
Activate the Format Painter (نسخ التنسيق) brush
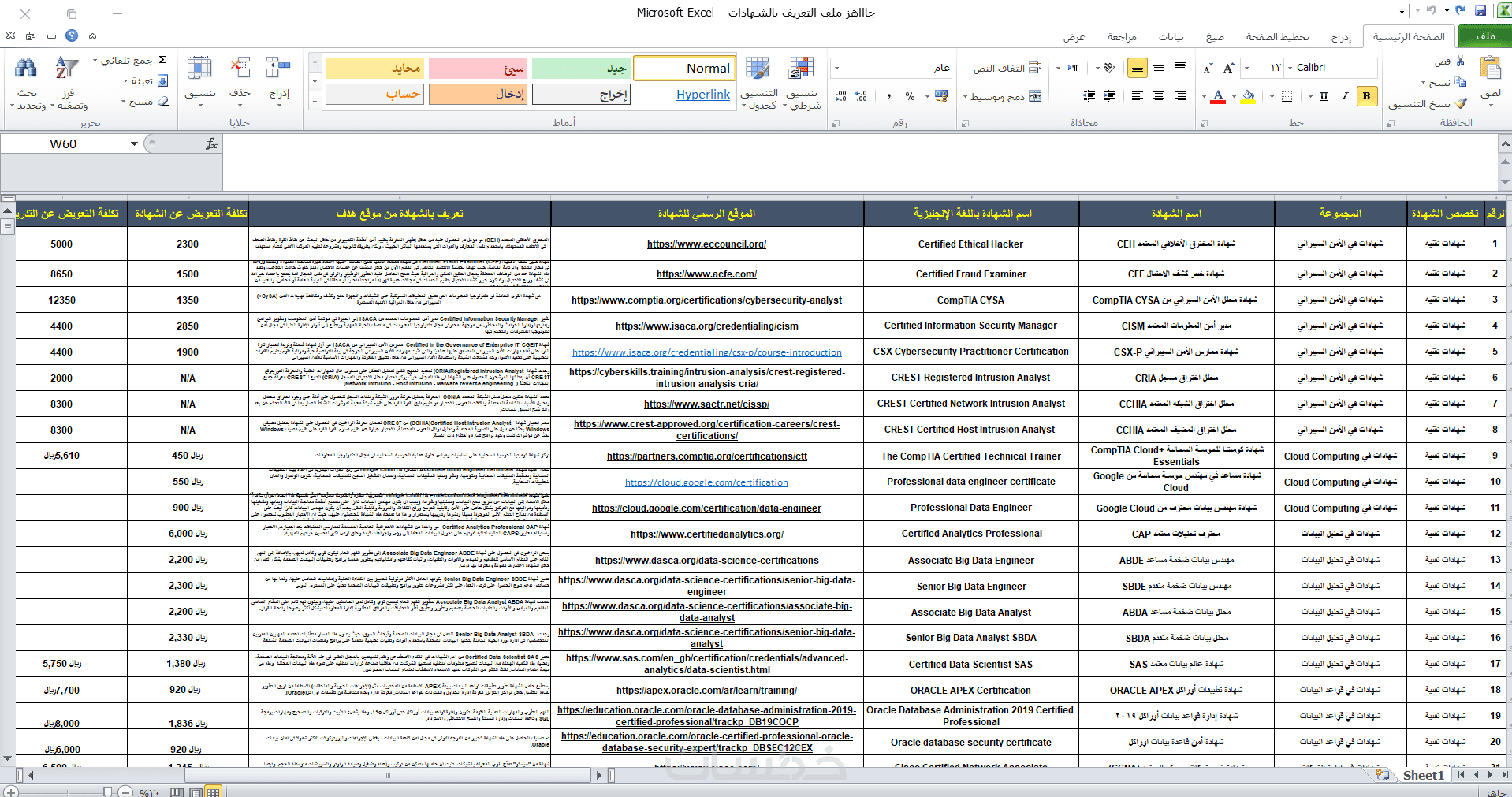[x=1461, y=103]
